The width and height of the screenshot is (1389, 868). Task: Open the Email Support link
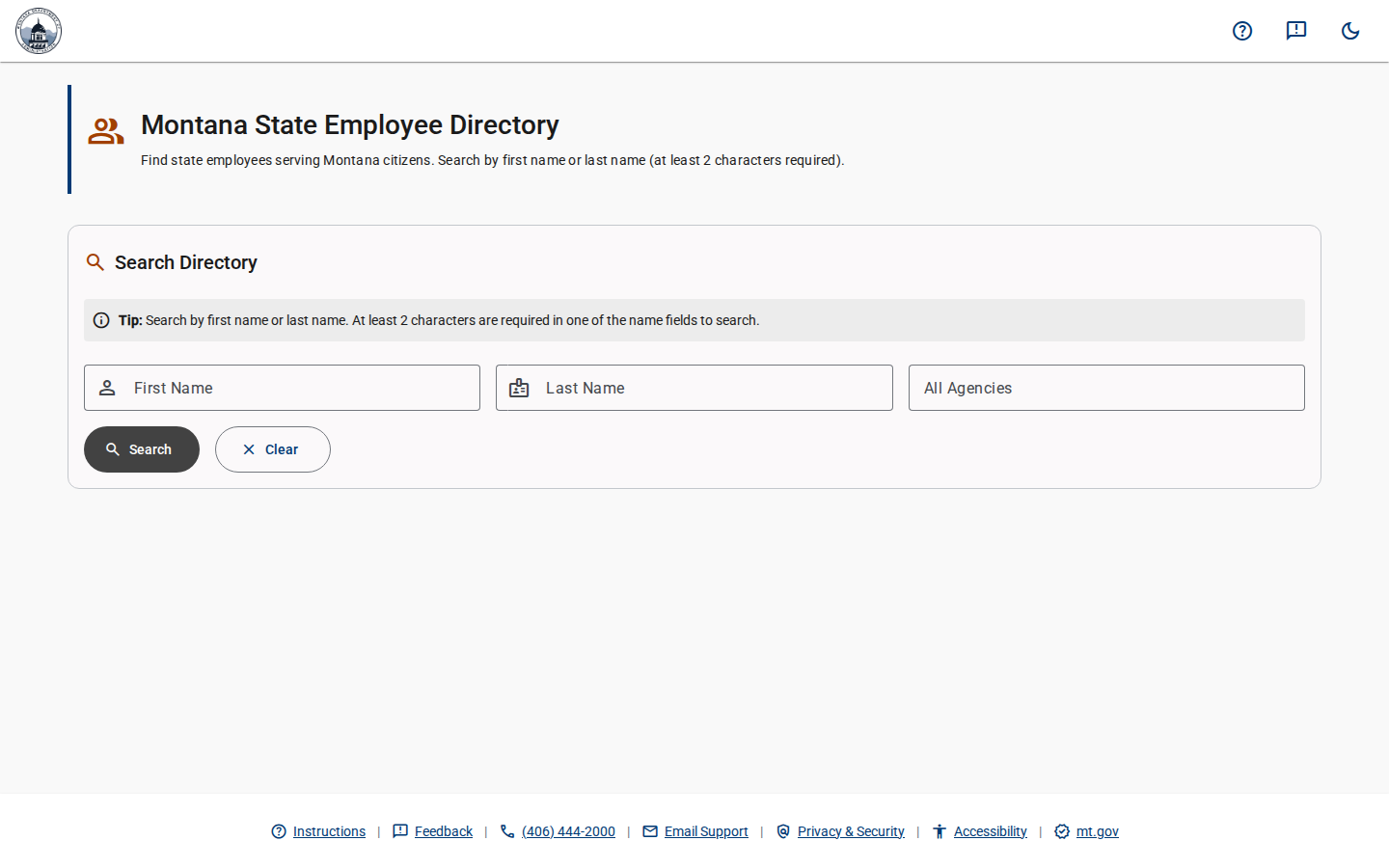(x=706, y=831)
